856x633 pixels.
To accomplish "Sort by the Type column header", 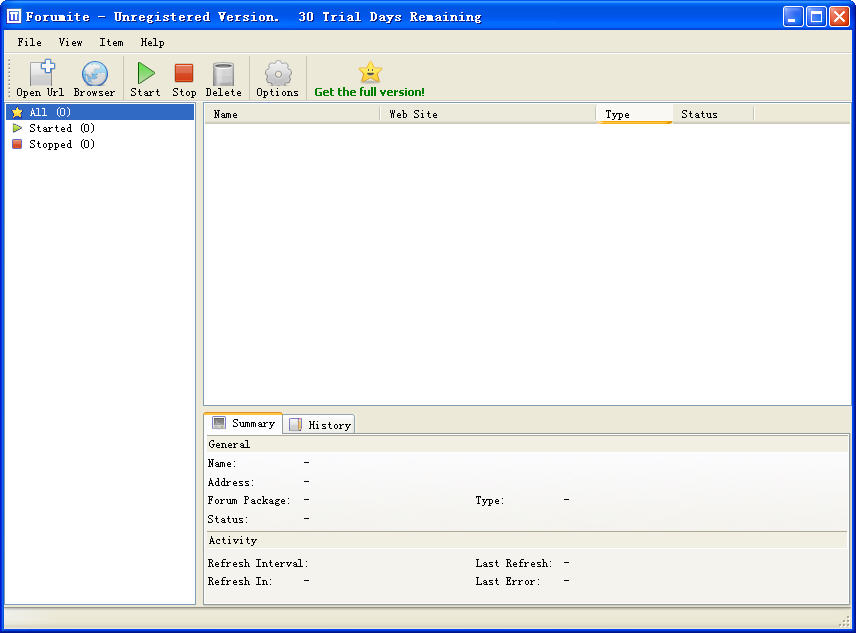I will point(635,115).
